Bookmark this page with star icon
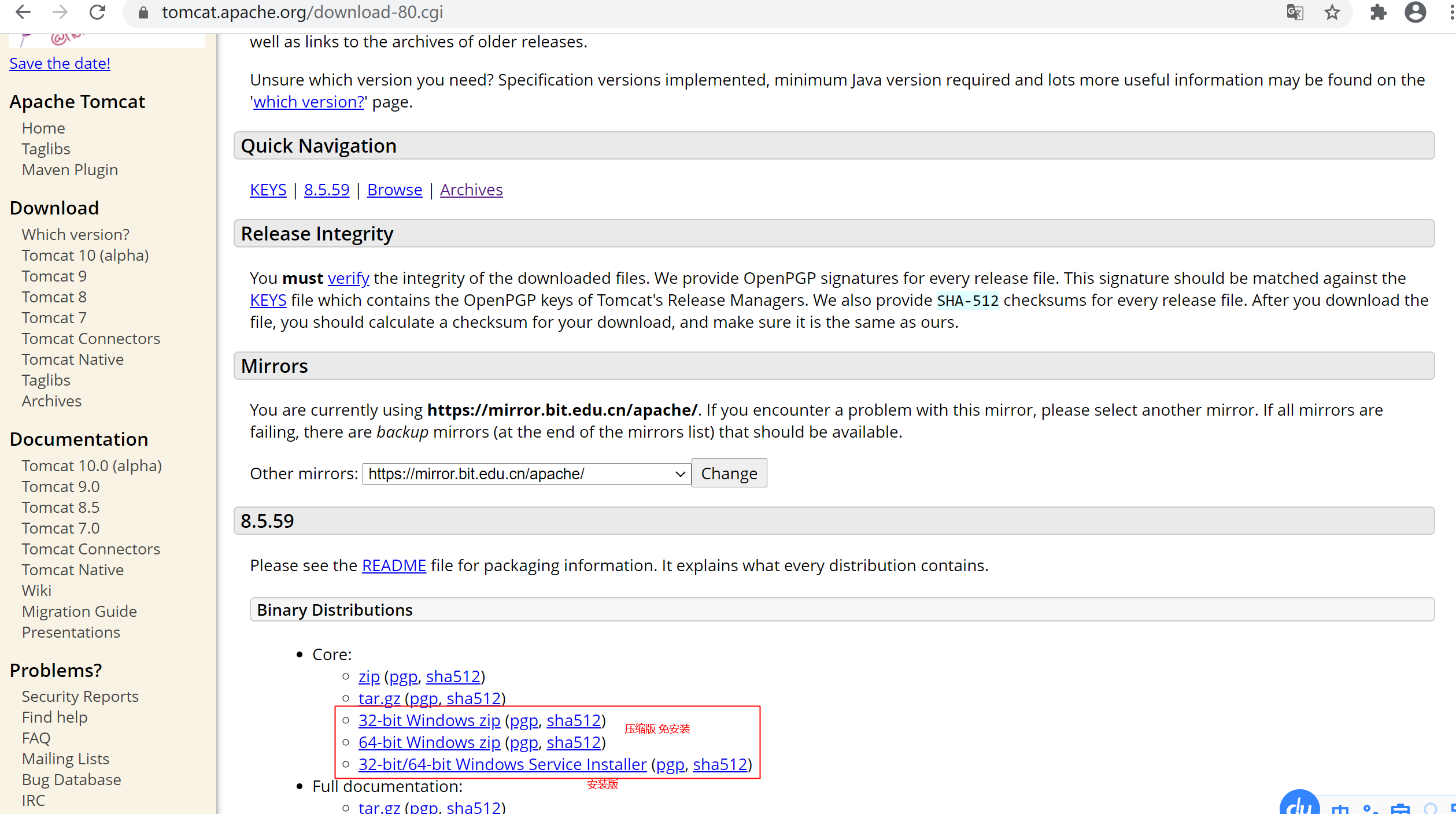 (1332, 12)
